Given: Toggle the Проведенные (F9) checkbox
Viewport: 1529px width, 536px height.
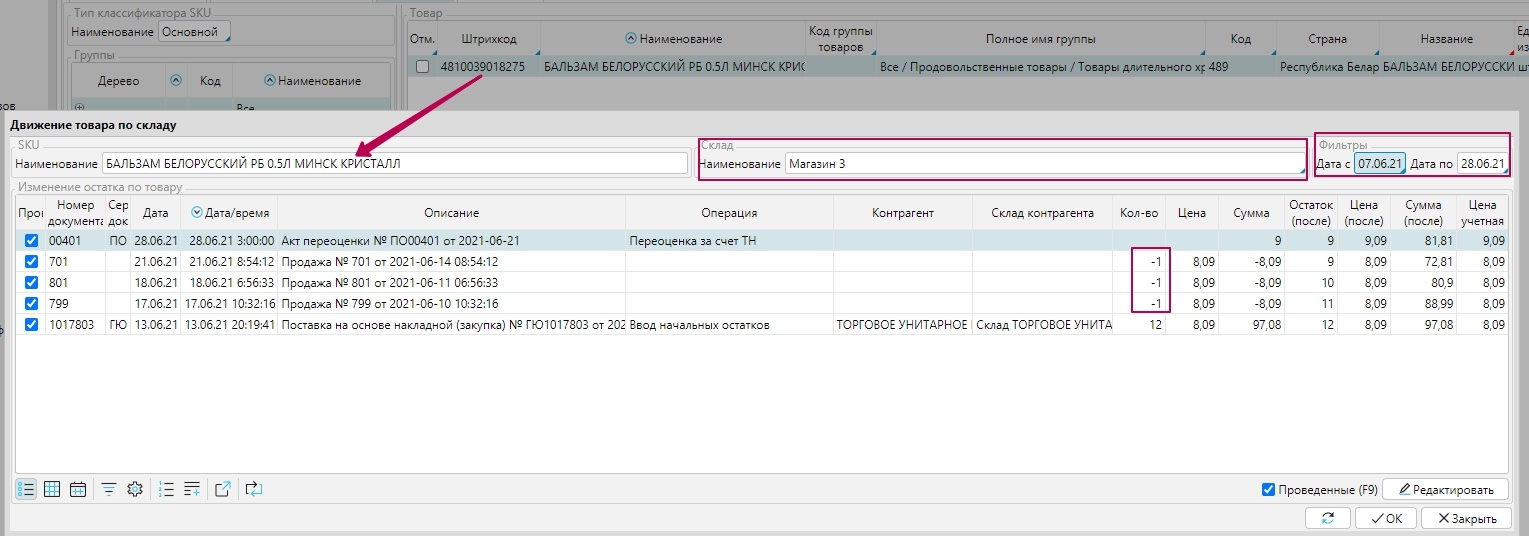Looking at the screenshot, I should (x=1269, y=490).
